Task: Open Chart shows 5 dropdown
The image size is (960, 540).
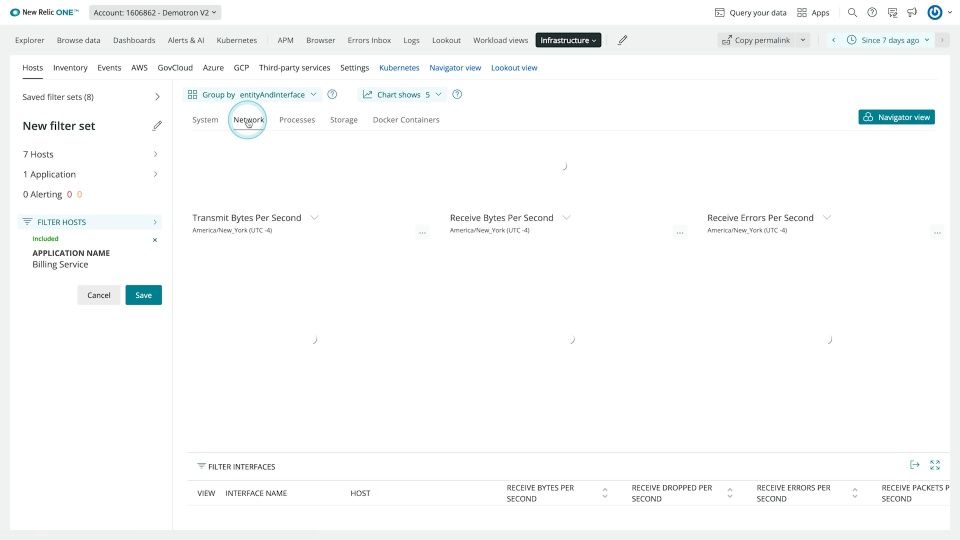Action: click(402, 94)
